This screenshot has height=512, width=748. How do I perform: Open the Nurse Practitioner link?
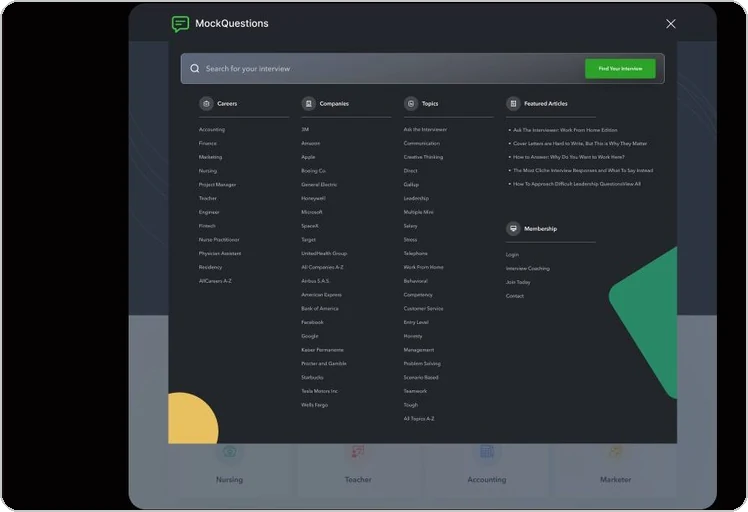pos(219,240)
